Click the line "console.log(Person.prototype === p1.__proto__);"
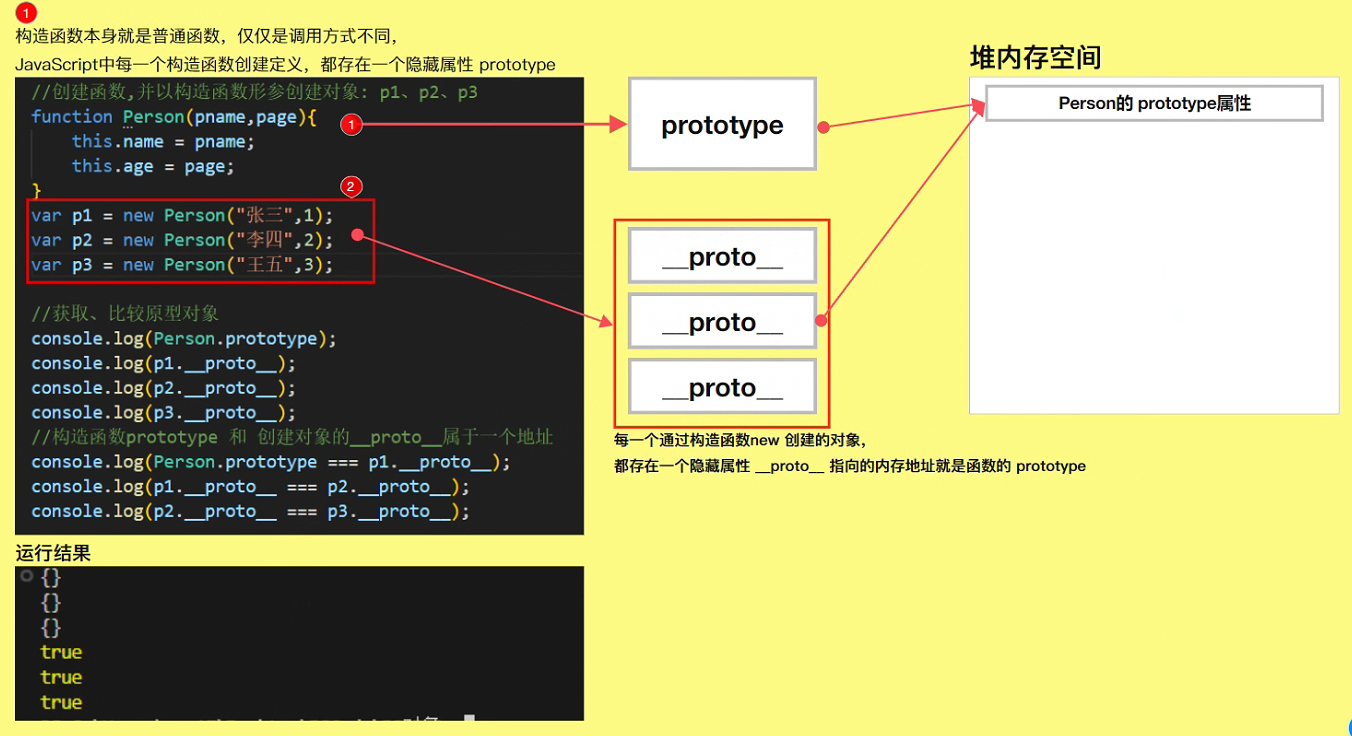The width and height of the screenshot is (1352, 736). click(x=271, y=461)
